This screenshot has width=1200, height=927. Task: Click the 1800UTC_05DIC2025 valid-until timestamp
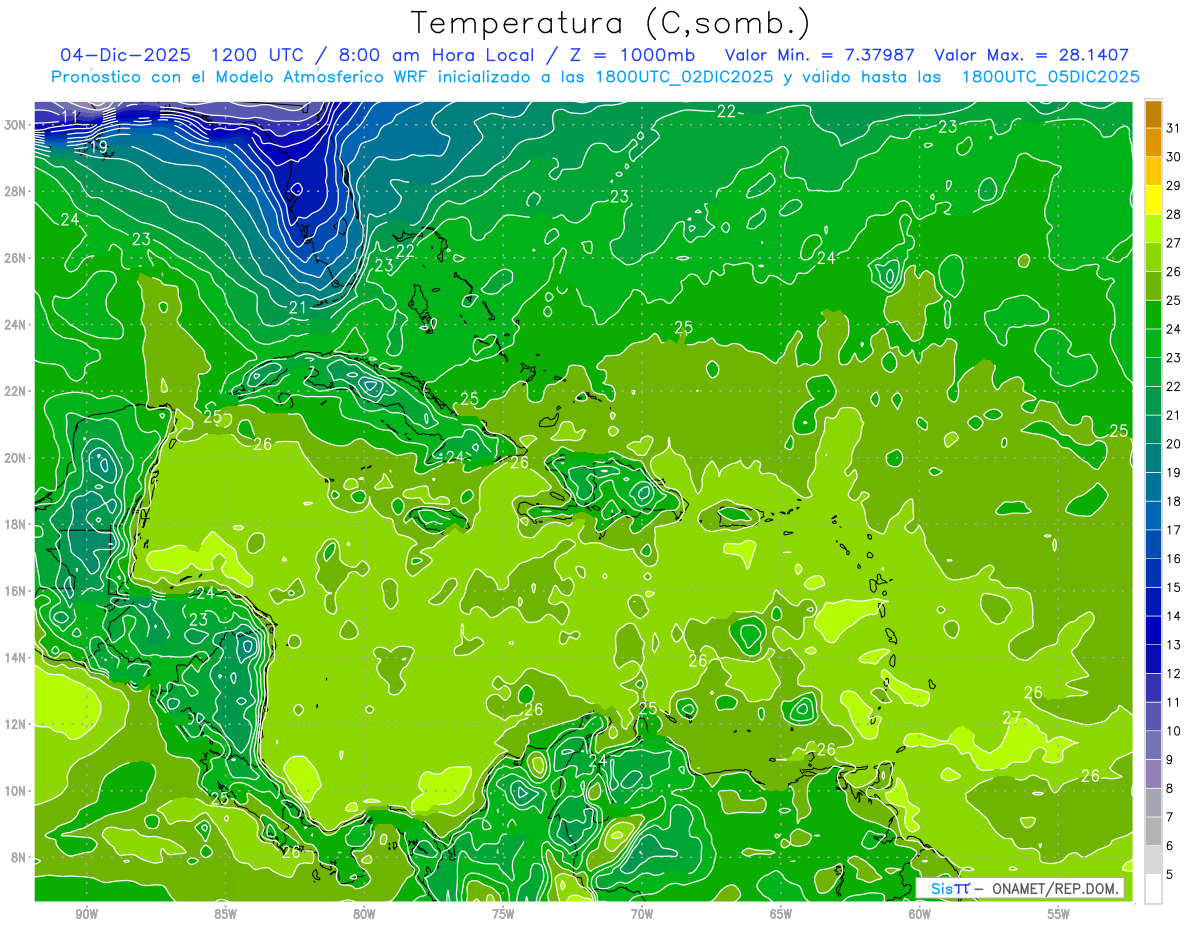click(1050, 77)
